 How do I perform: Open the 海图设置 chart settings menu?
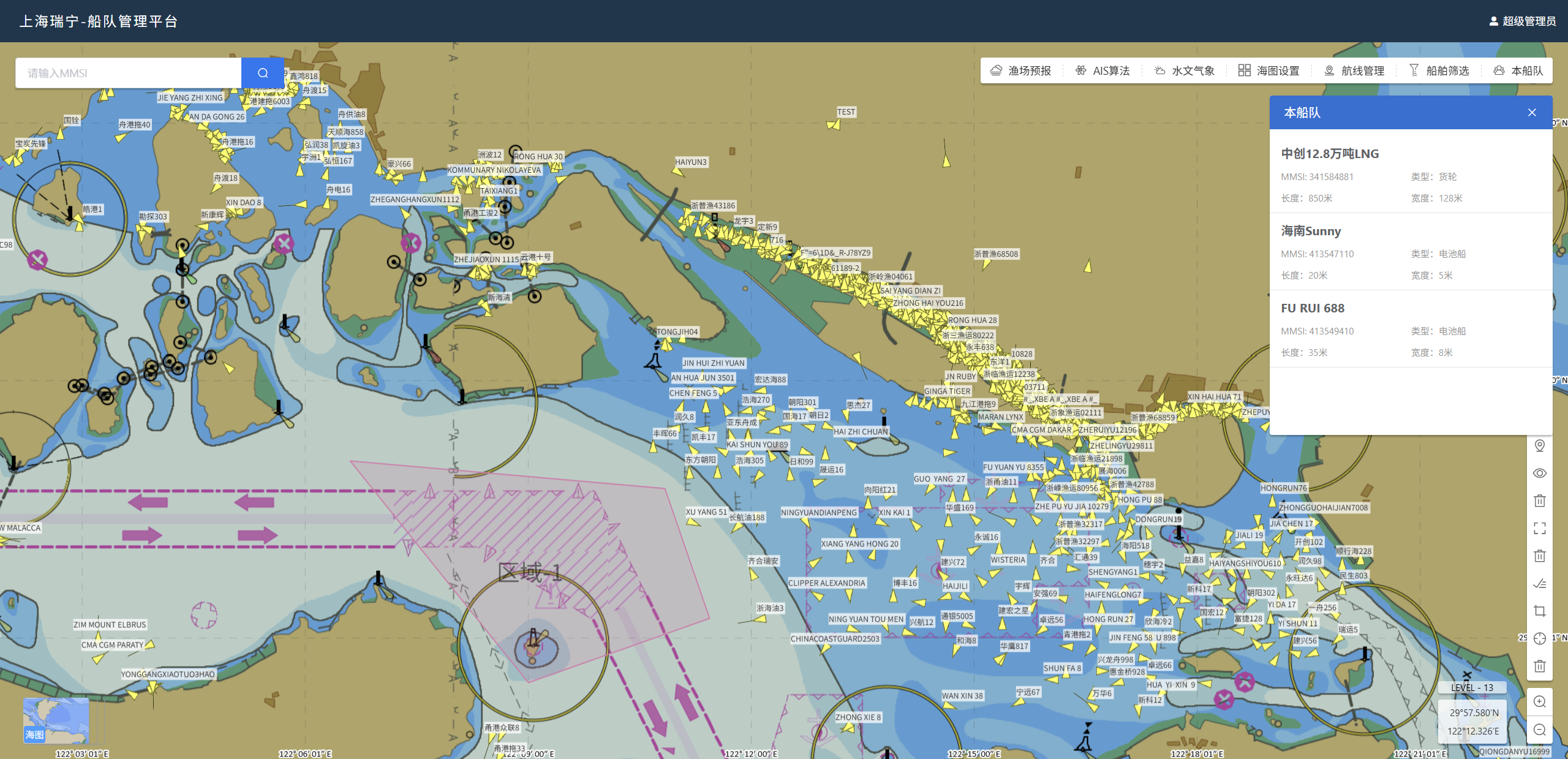pyautogui.click(x=1268, y=70)
